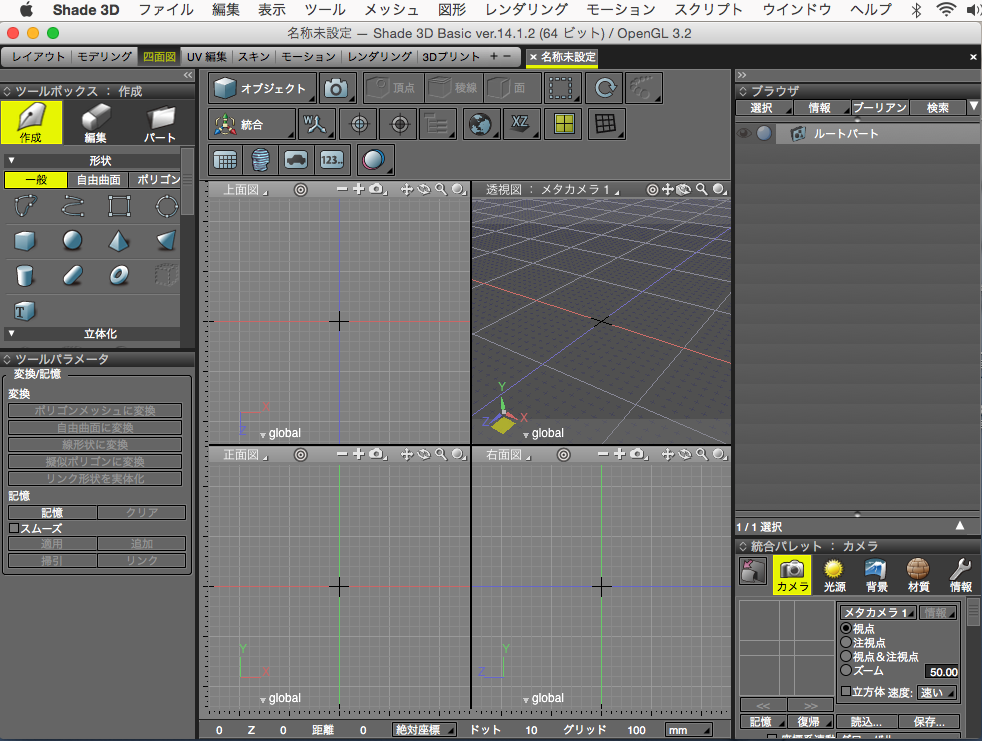Open the 情報 (Info) wrench palette

point(960,575)
